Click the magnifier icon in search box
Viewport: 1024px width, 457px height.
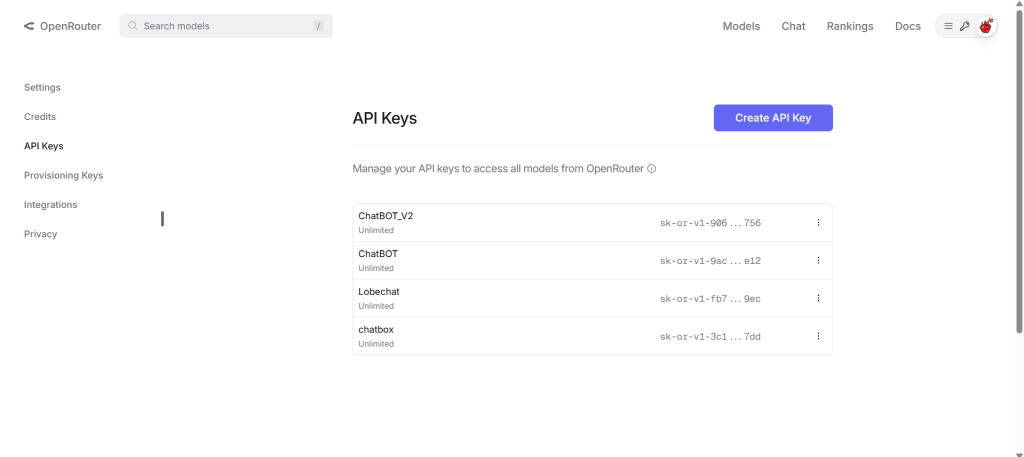pos(133,26)
